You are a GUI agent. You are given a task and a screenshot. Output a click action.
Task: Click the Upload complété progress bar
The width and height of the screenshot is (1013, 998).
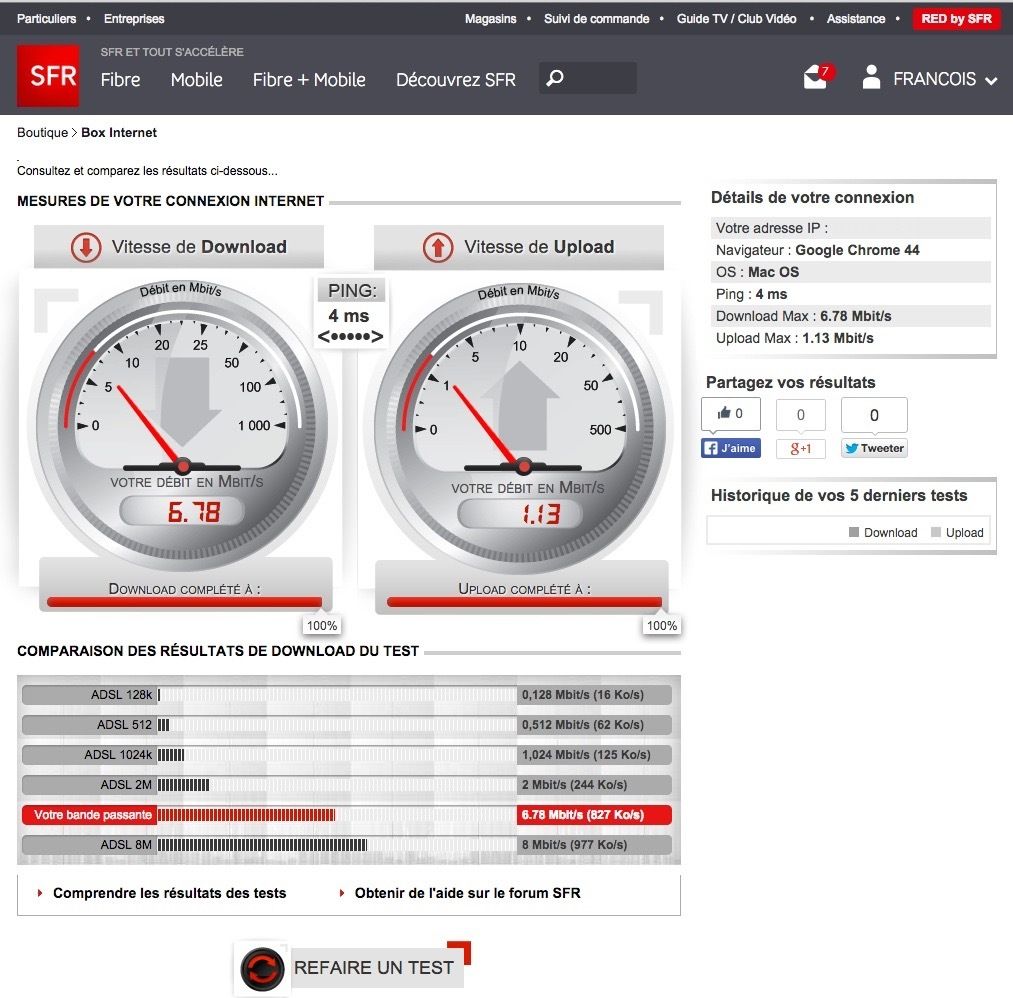coord(524,602)
